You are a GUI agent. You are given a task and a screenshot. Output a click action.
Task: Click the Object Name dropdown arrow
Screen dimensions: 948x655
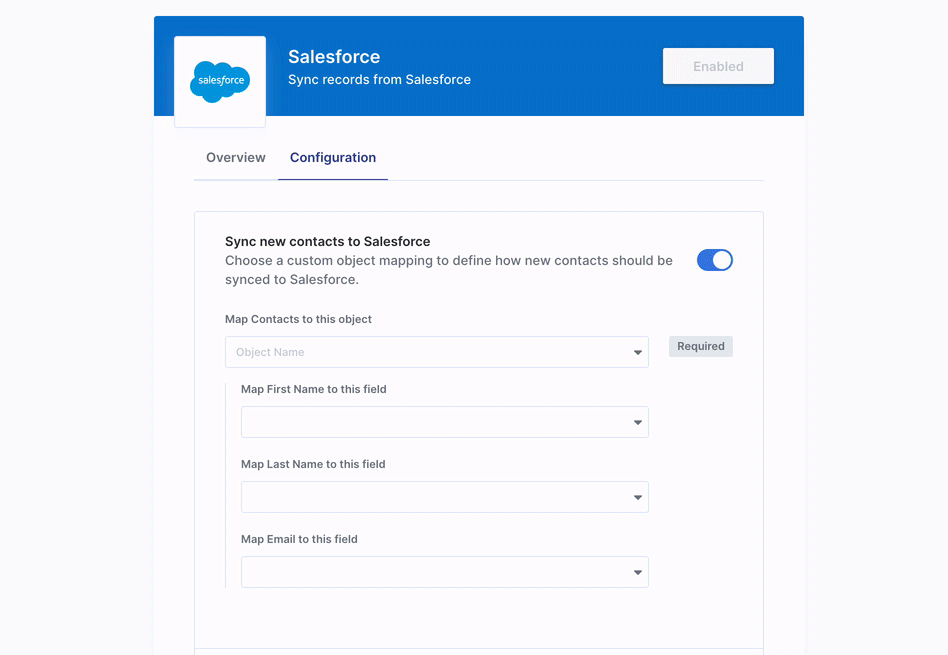(637, 353)
